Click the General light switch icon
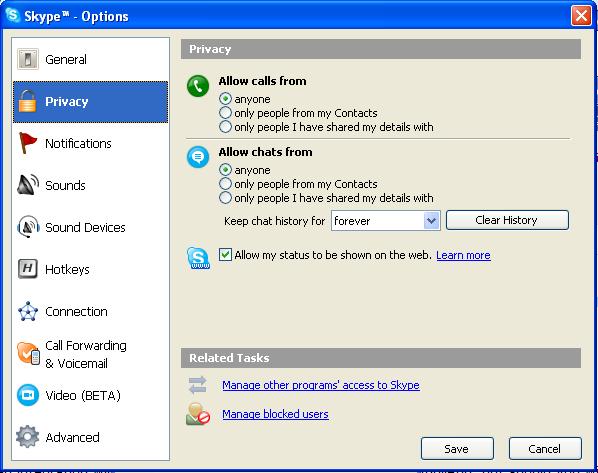The height and width of the screenshot is (473, 598). (28, 59)
